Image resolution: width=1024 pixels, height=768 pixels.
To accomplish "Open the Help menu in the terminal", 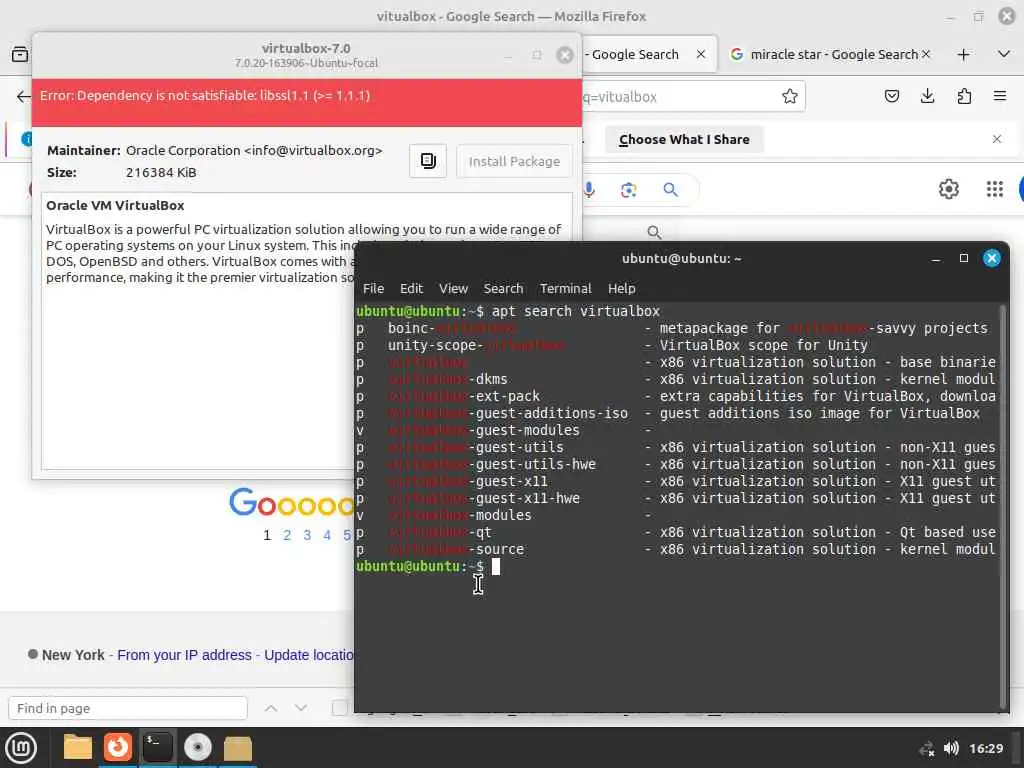I will 622,288.
